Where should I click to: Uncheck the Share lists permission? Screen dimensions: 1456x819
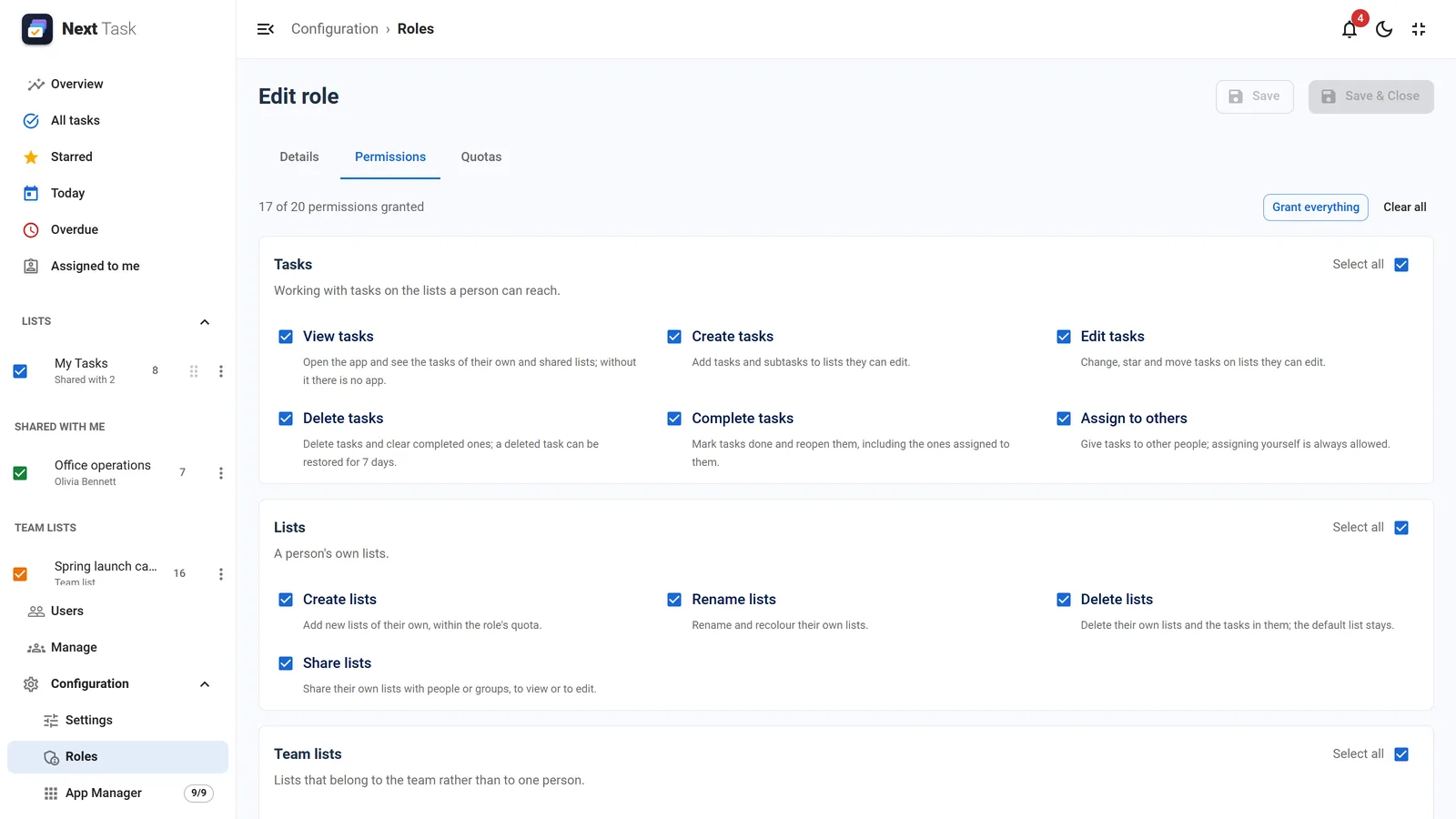tap(286, 663)
